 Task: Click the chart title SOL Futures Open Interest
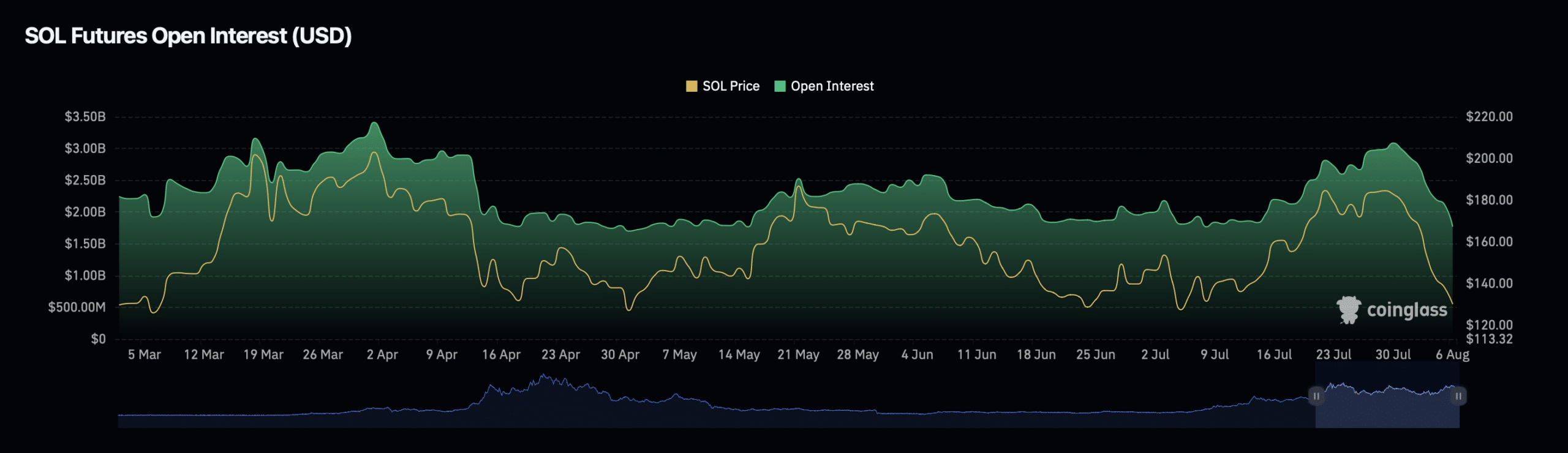(x=188, y=36)
